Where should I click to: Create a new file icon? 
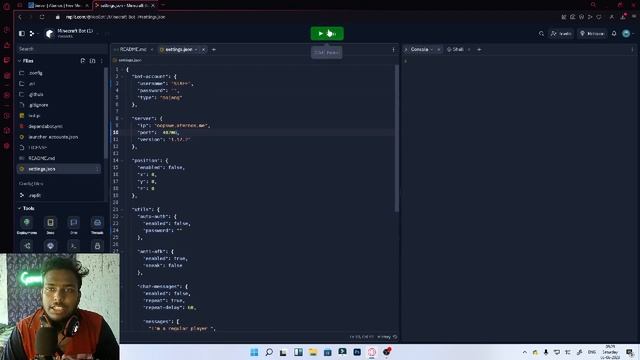click(83, 61)
